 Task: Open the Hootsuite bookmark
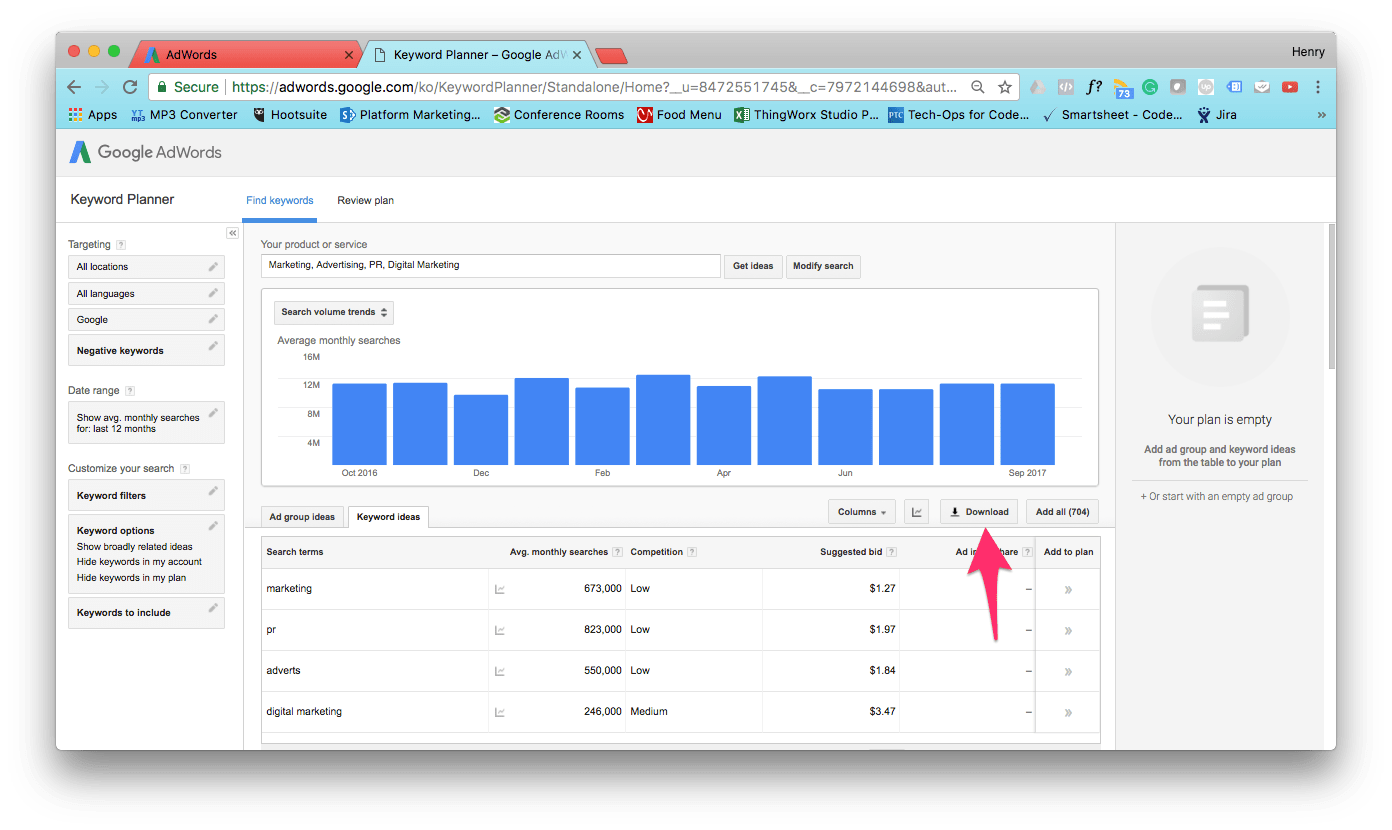click(x=290, y=115)
